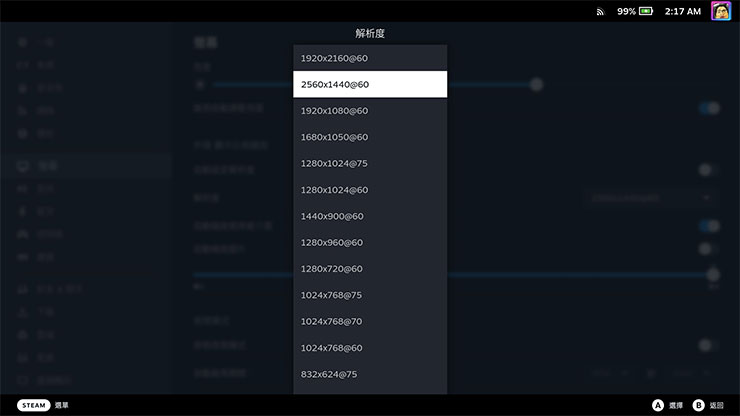740x416 pixels.
Task: Select 1024x768@75 resolution
Action: pos(370,295)
